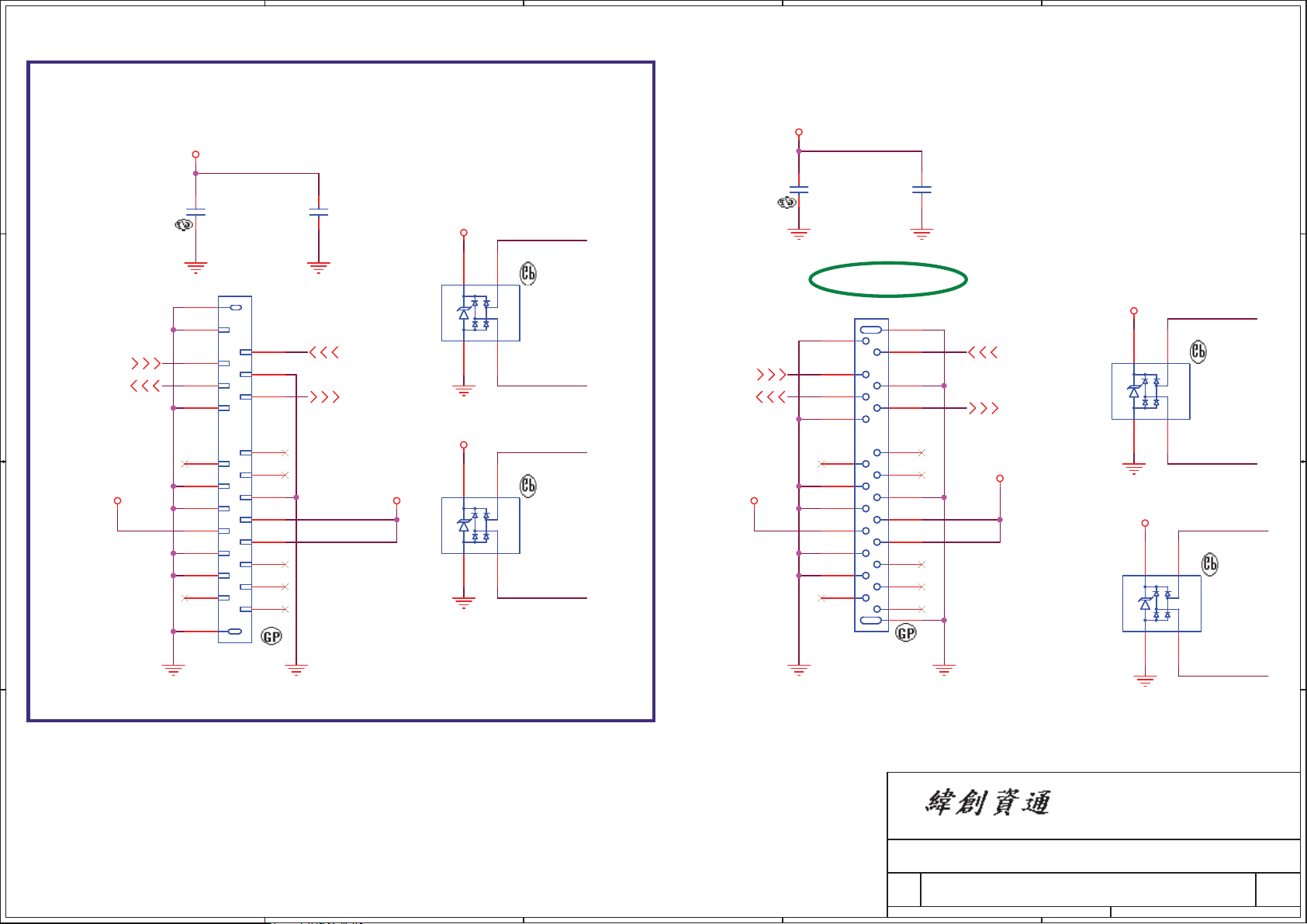Select the Cb marker near the lower diode array in the purple box

[x=528, y=486]
